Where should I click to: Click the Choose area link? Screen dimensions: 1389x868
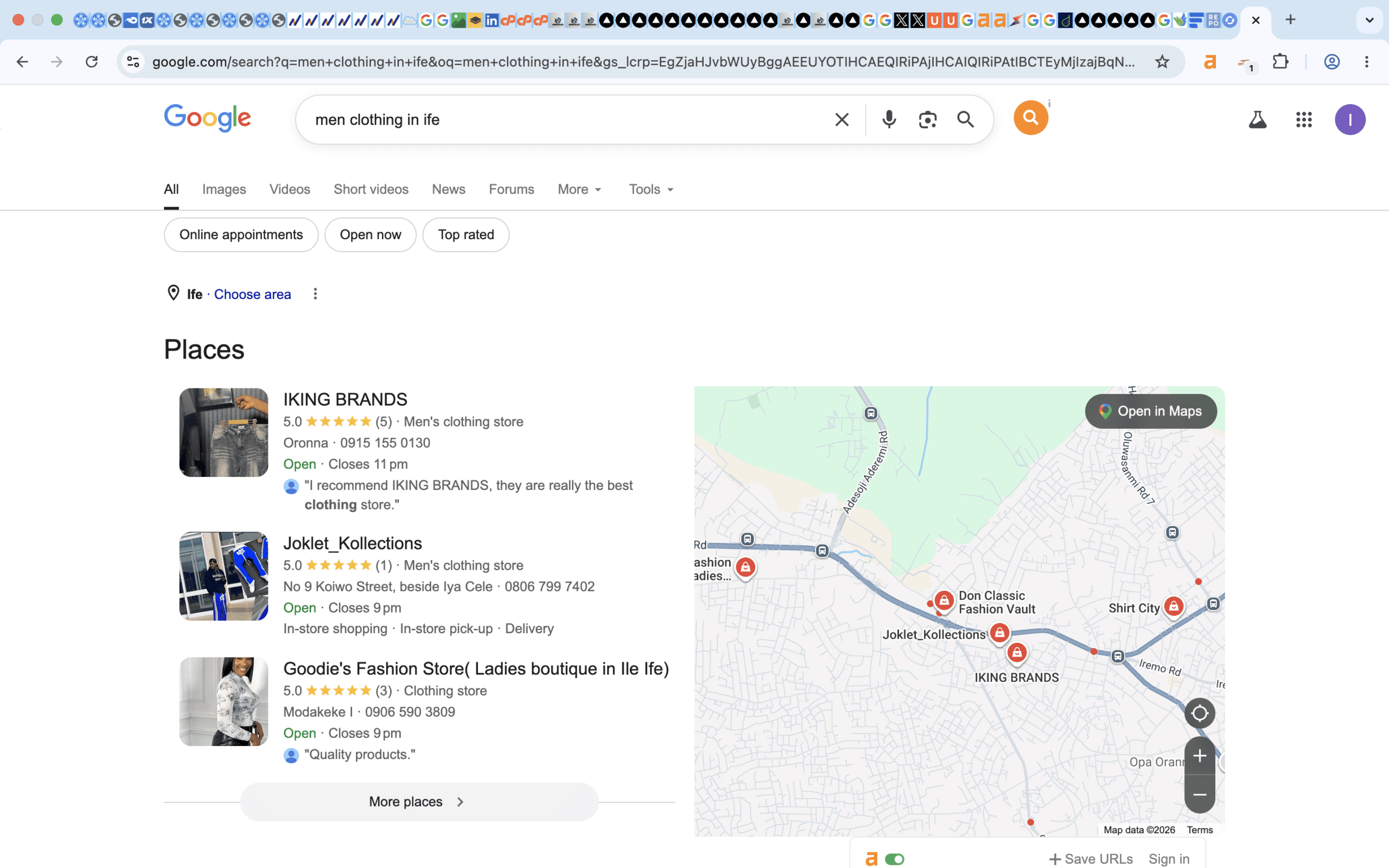click(x=252, y=294)
